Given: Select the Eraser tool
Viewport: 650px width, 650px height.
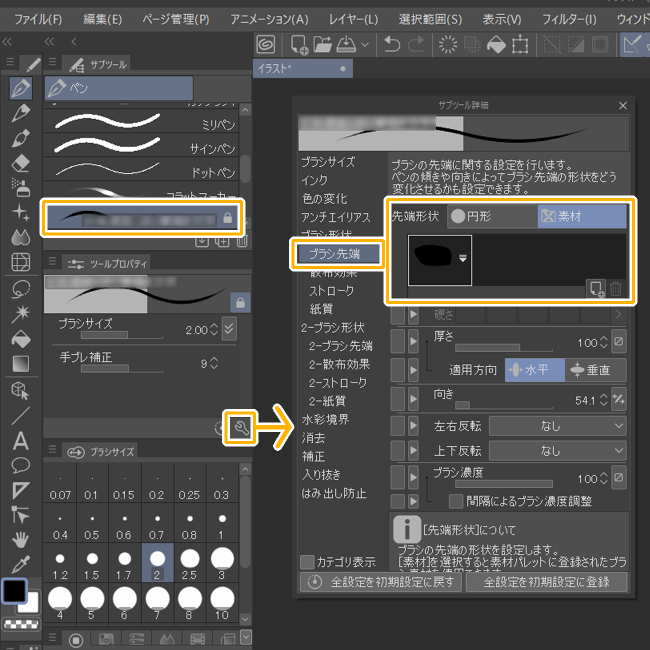Looking at the screenshot, I should (x=21, y=163).
